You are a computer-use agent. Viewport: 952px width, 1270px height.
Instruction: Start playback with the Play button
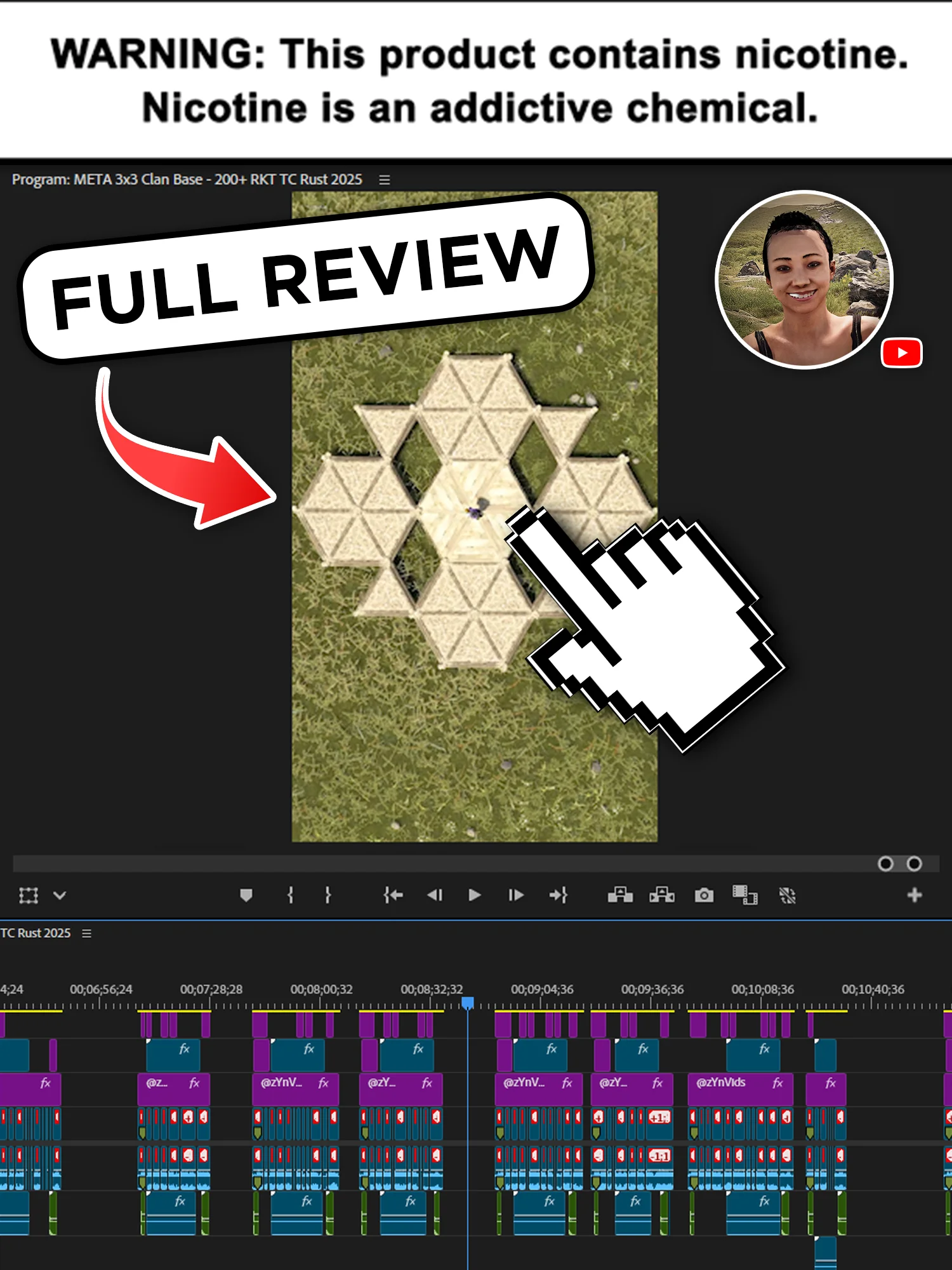click(x=474, y=895)
